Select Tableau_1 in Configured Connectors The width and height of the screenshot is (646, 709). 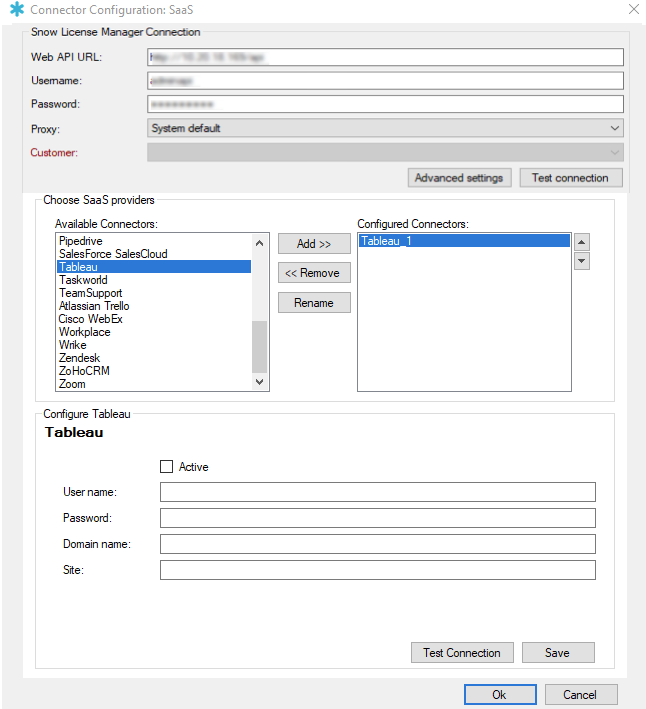[x=385, y=241]
